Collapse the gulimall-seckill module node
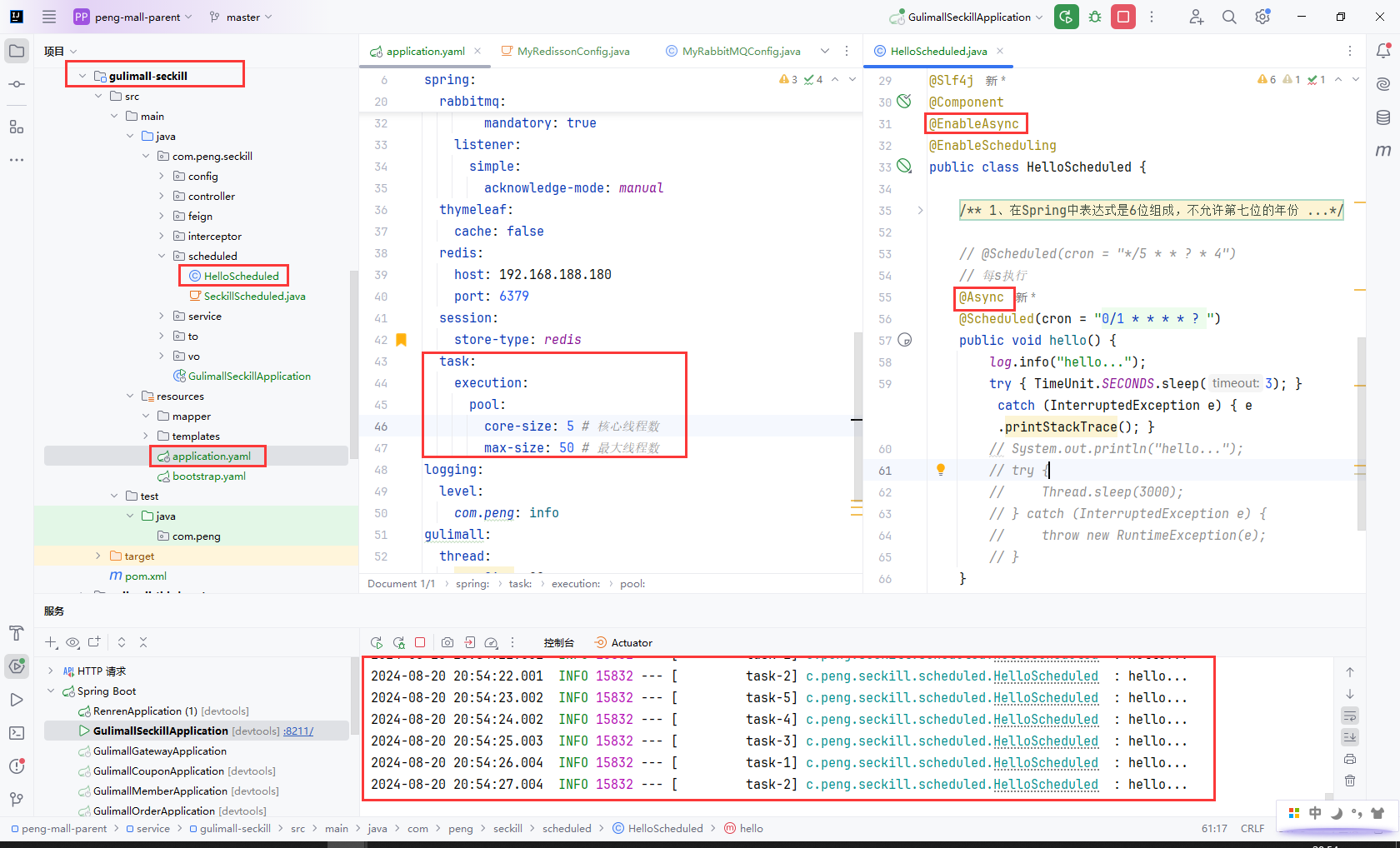The height and width of the screenshot is (848, 1400). coord(82,76)
